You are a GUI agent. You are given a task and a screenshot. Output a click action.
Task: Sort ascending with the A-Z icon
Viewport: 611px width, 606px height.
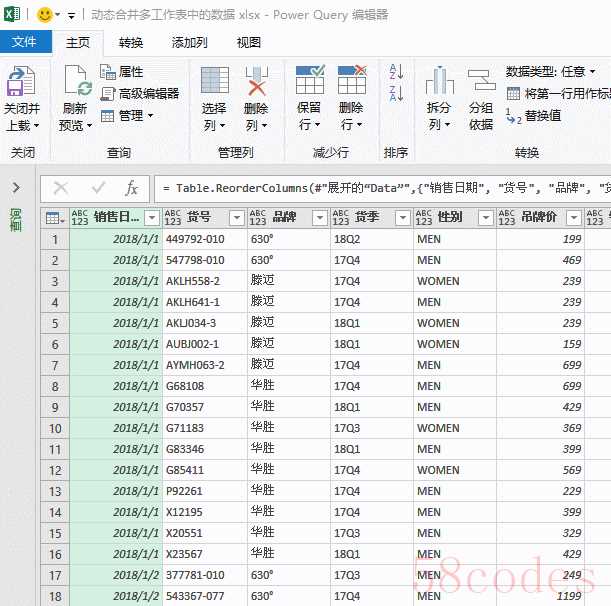(x=396, y=72)
